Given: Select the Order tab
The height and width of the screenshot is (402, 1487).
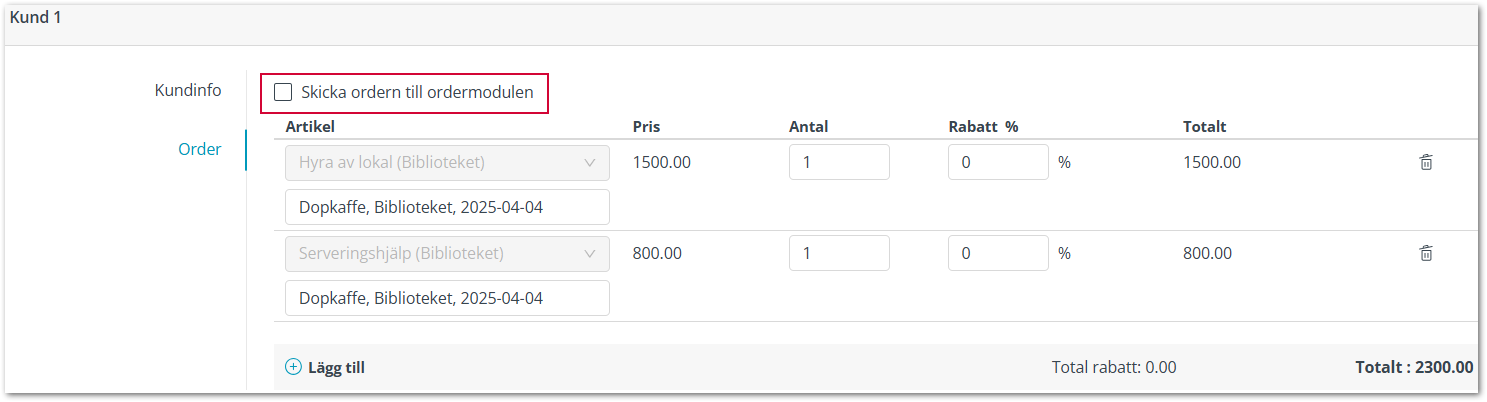Looking at the screenshot, I should [x=199, y=149].
